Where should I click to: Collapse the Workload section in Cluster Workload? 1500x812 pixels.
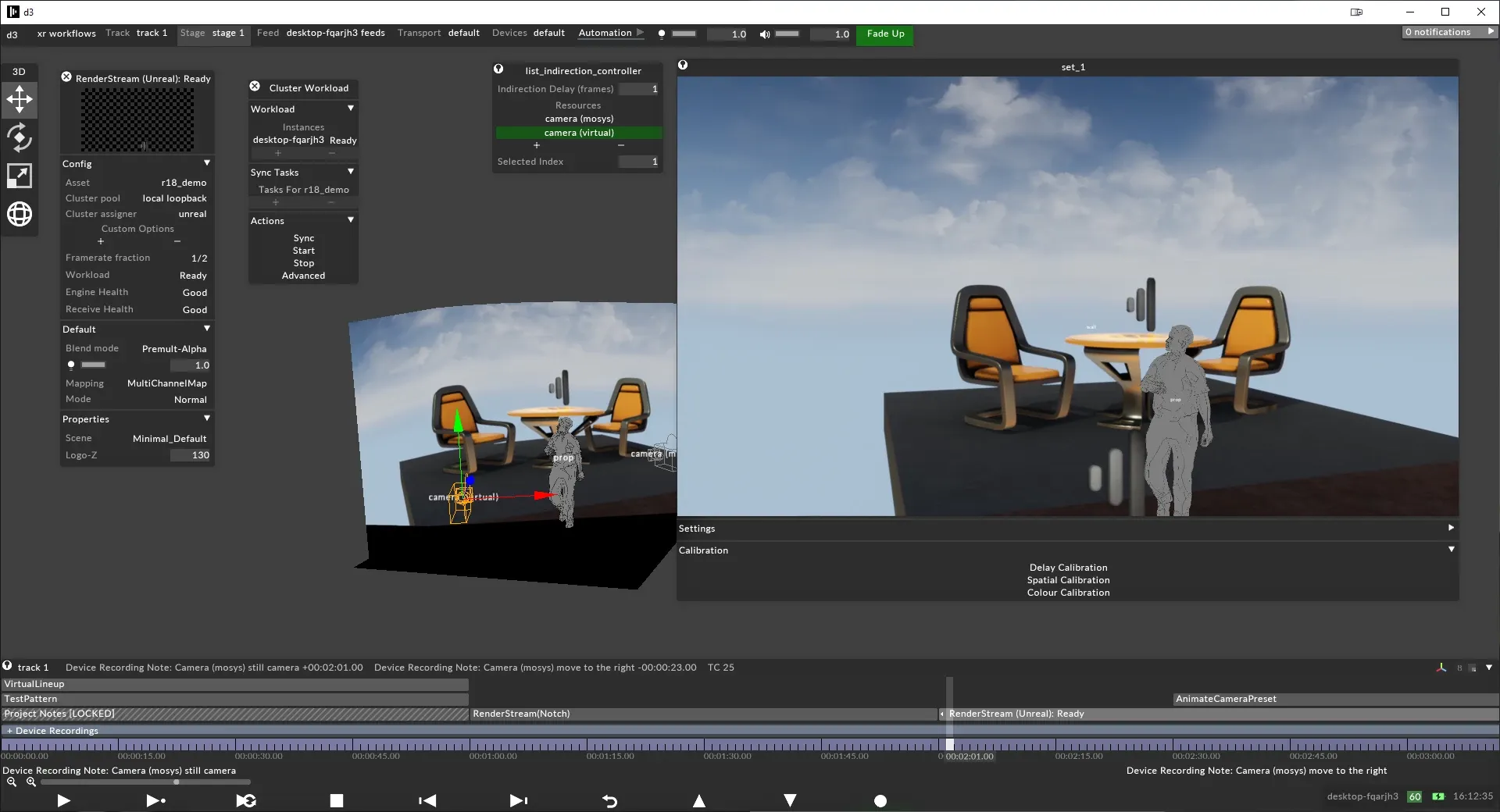(x=351, y=109)
